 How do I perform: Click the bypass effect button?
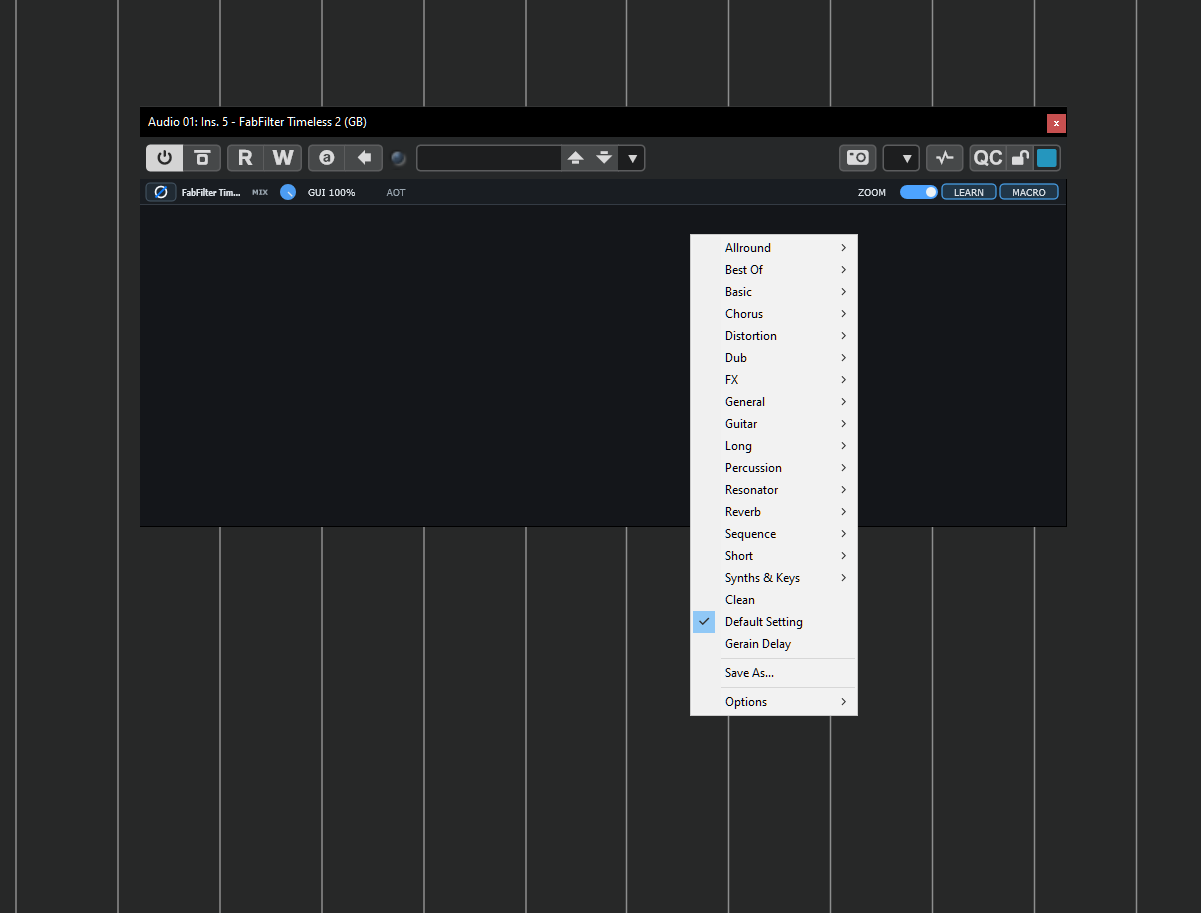[x=202, y=158]
